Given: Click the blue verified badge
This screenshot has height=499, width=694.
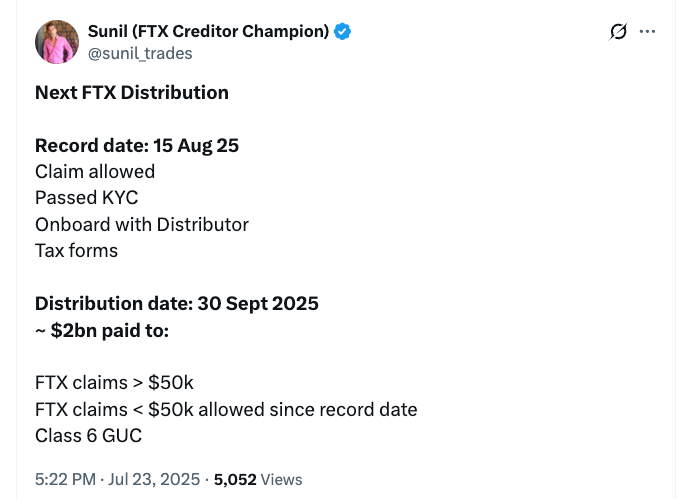Looking at the screenshot, I should coord(342,32).
